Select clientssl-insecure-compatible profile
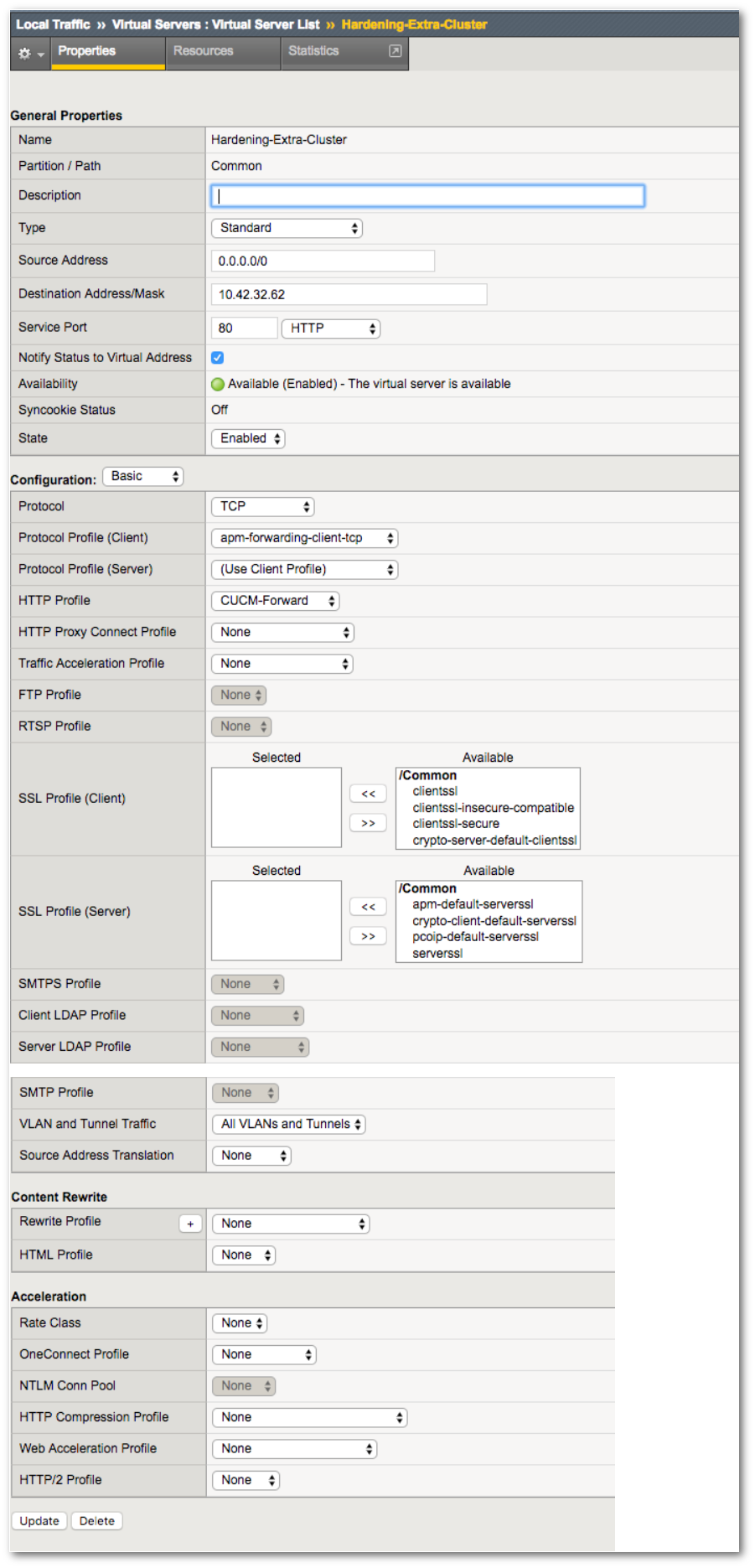755x1568 pixels. coord(493,808)
